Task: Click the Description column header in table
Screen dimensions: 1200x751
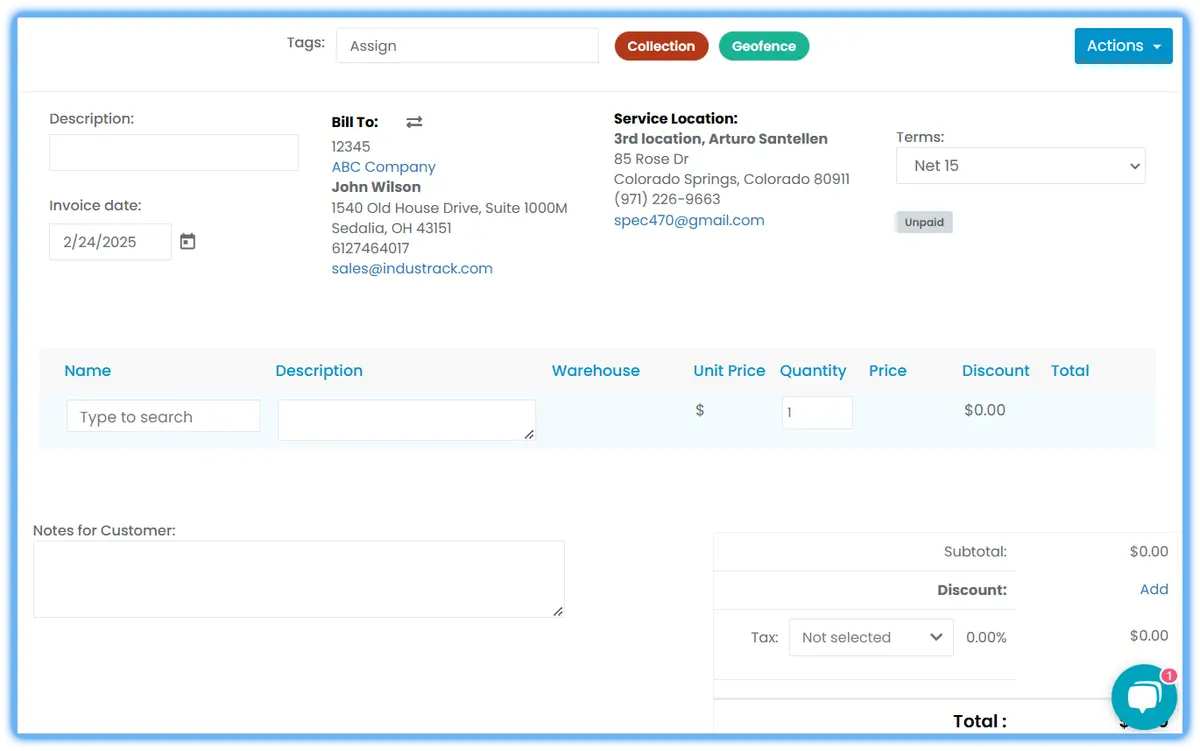Action: point(319,370)
